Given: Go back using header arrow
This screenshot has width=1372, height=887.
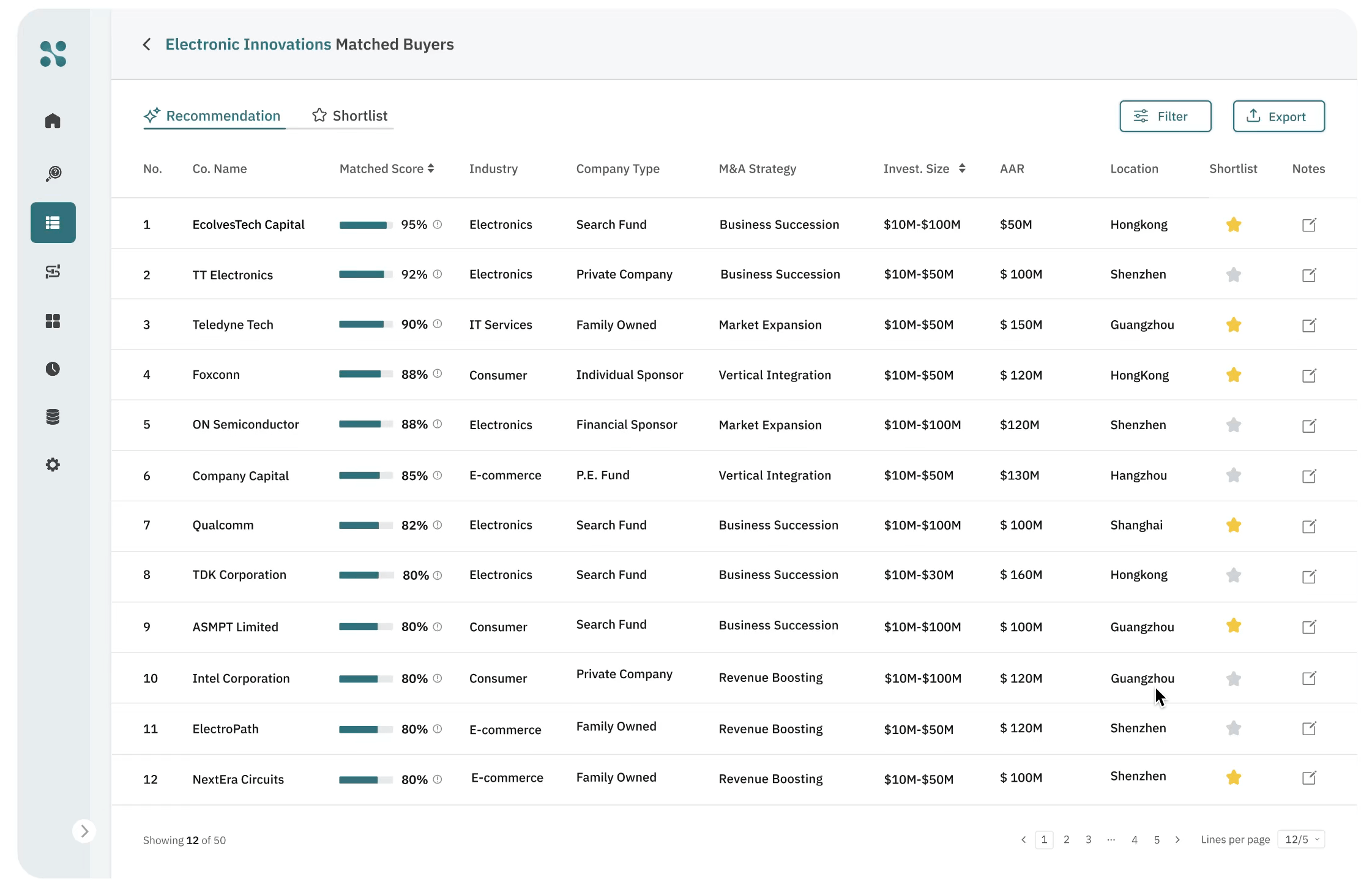Looking at the screenshot, I should [x=147, y=45].
